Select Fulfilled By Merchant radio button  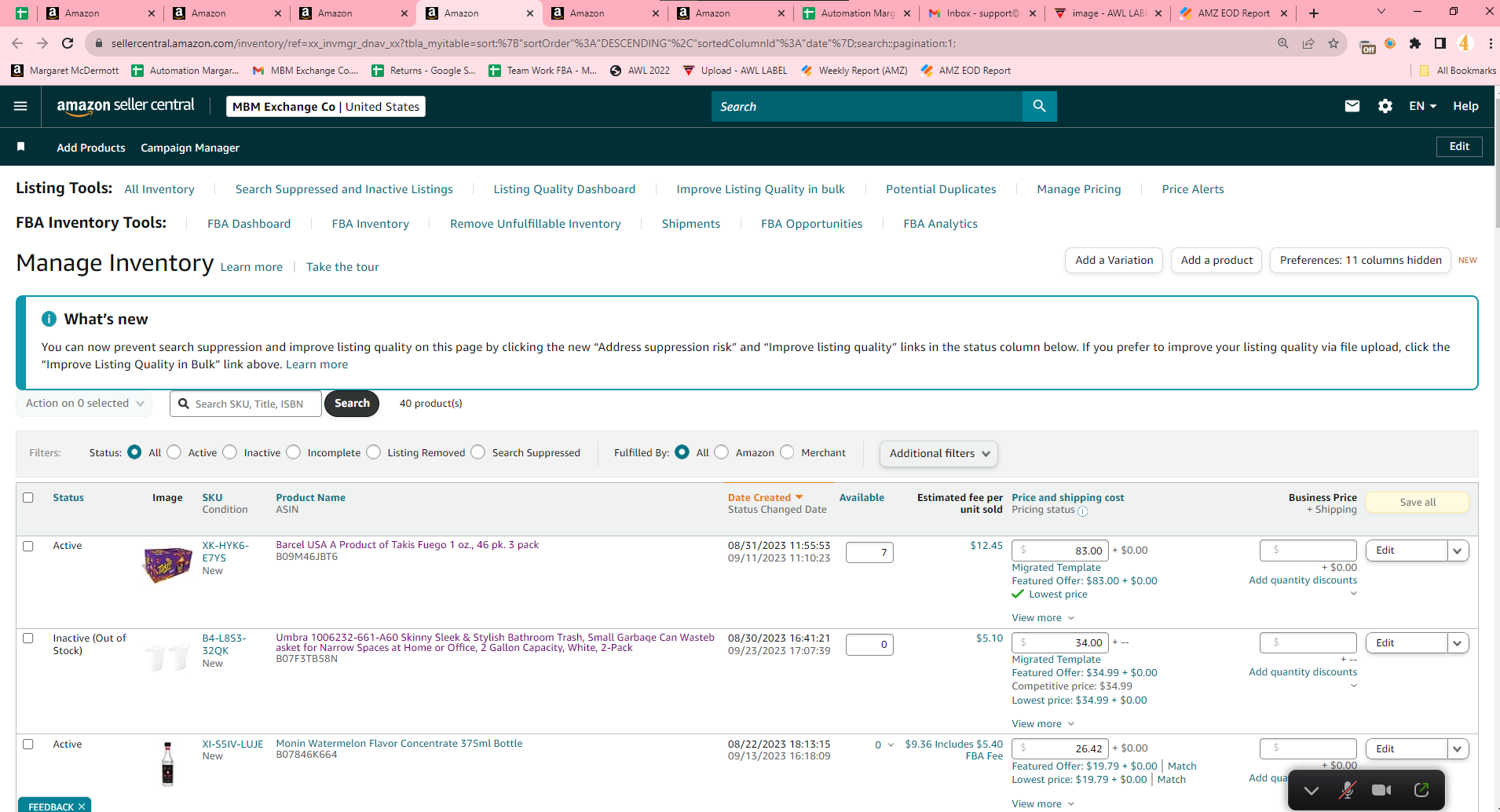tap(788, 452)
